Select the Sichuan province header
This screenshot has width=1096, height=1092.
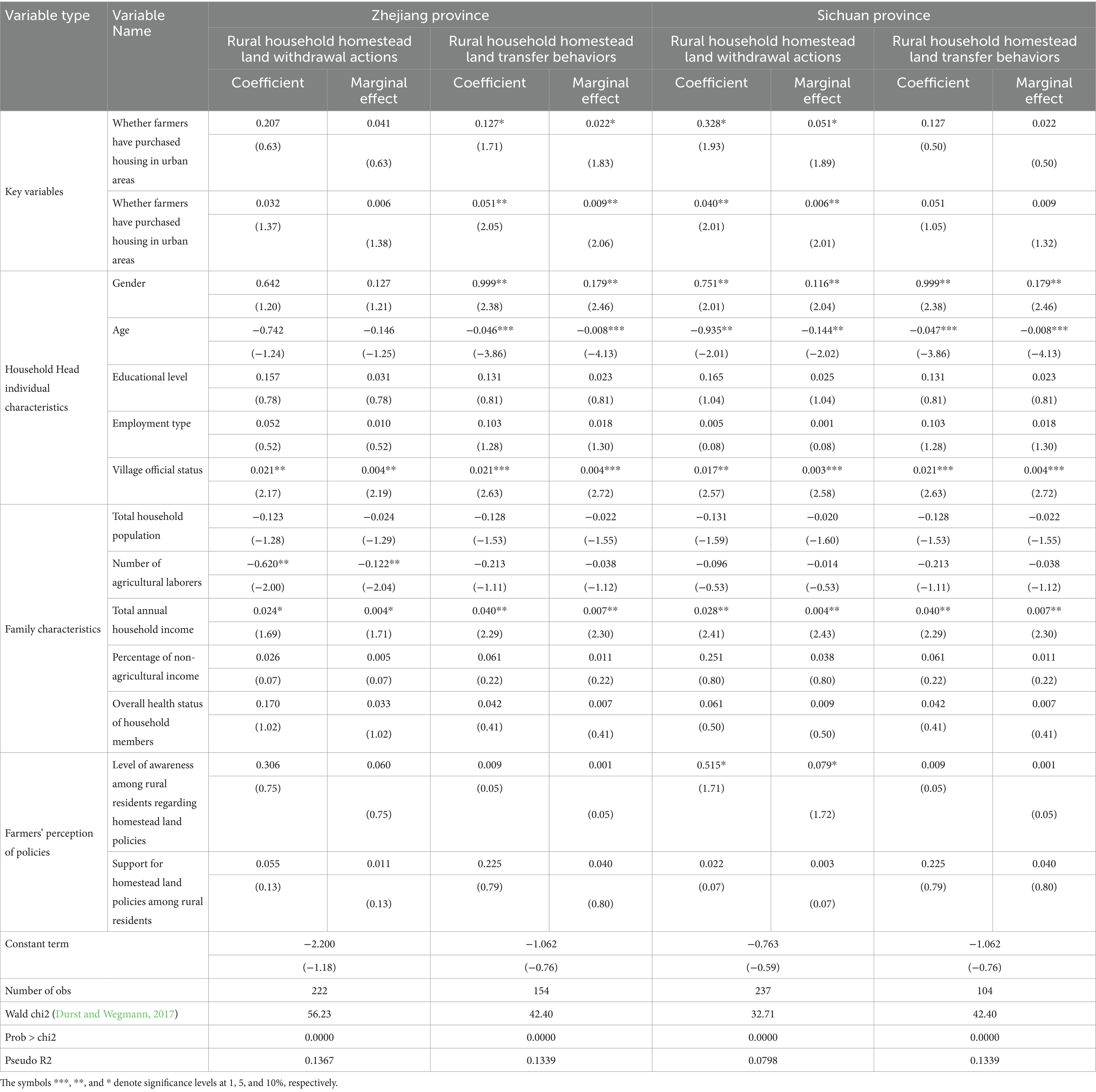click(x=874, y=15)
